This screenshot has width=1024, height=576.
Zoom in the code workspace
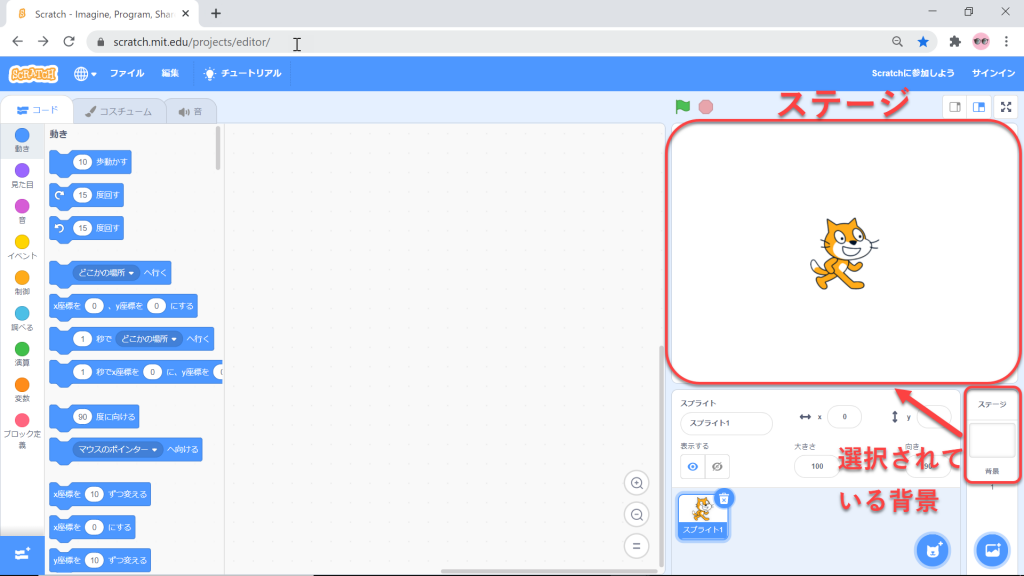[636, 483]
